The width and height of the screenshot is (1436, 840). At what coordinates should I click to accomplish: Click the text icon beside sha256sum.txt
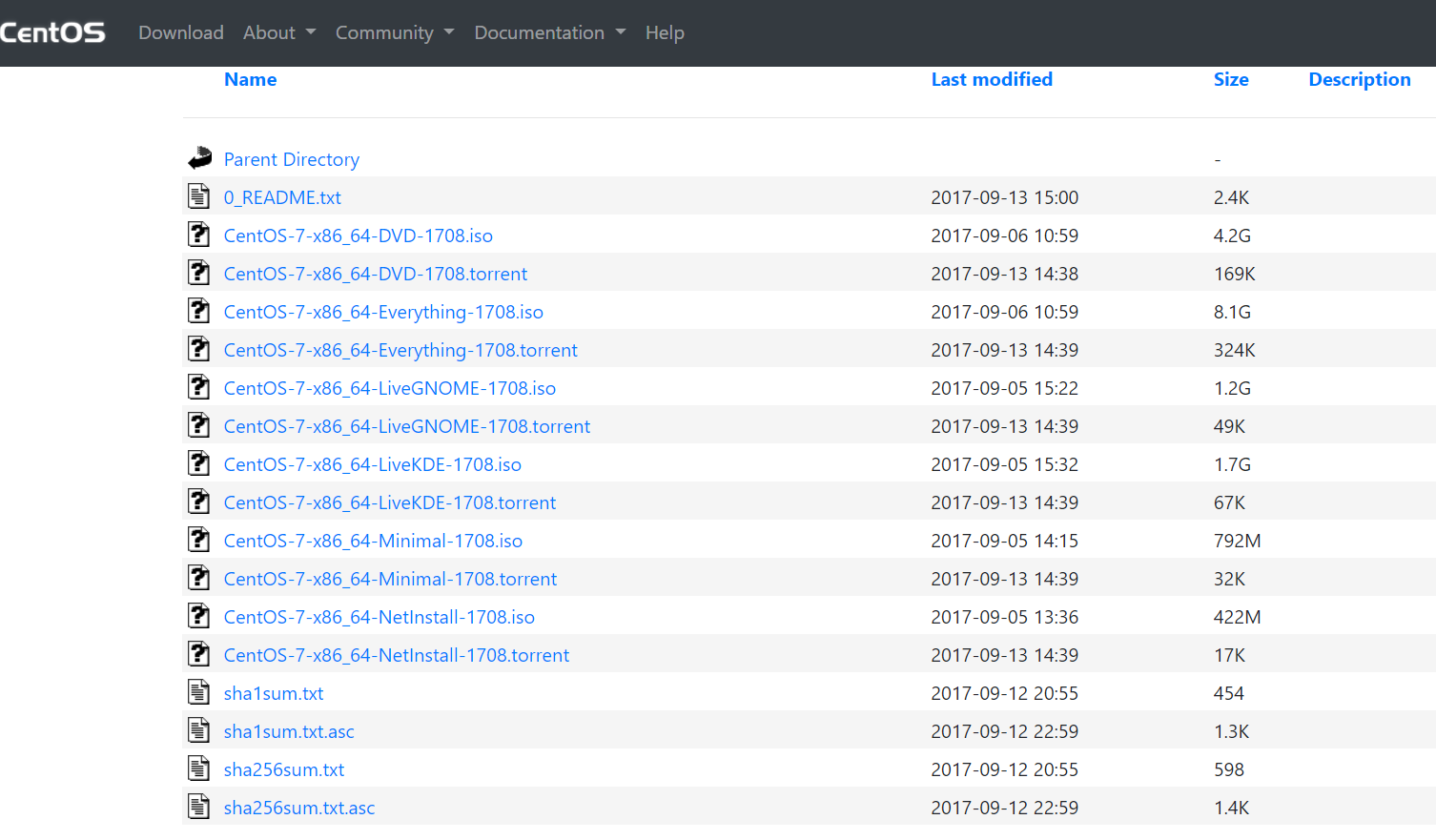(x=198, y=768)
